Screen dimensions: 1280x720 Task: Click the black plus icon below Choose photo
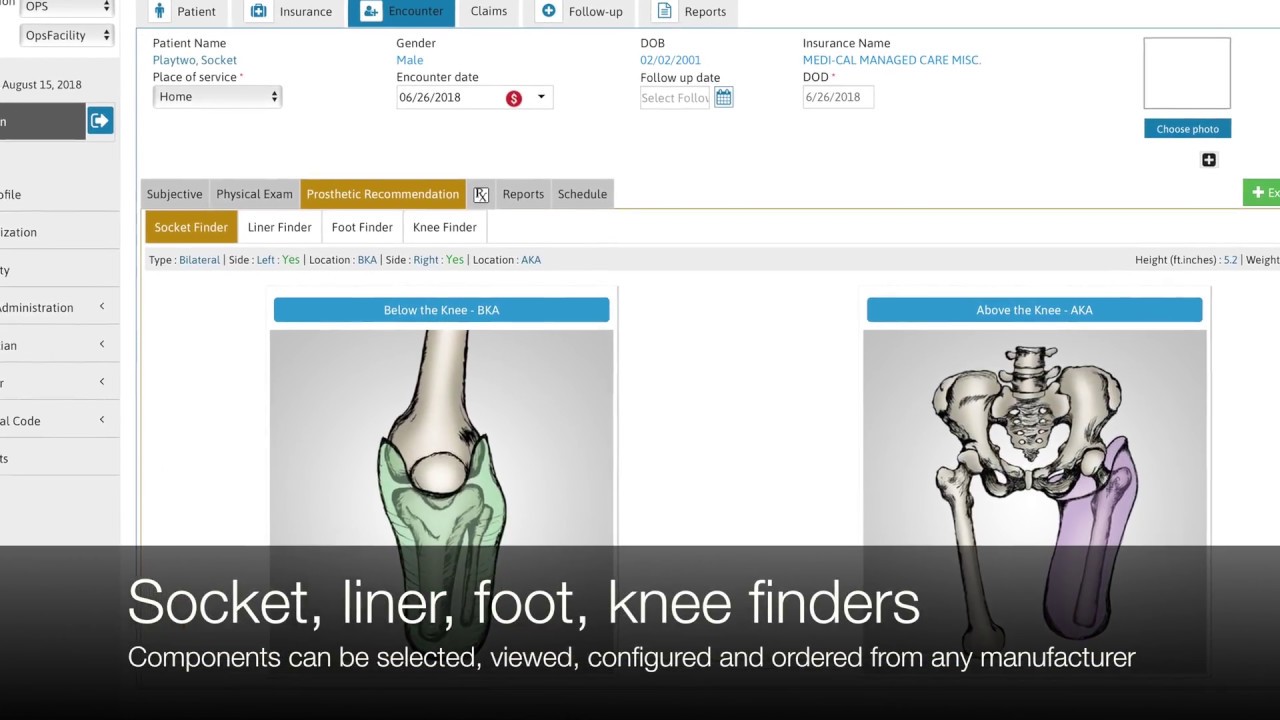coord(1209,160)
